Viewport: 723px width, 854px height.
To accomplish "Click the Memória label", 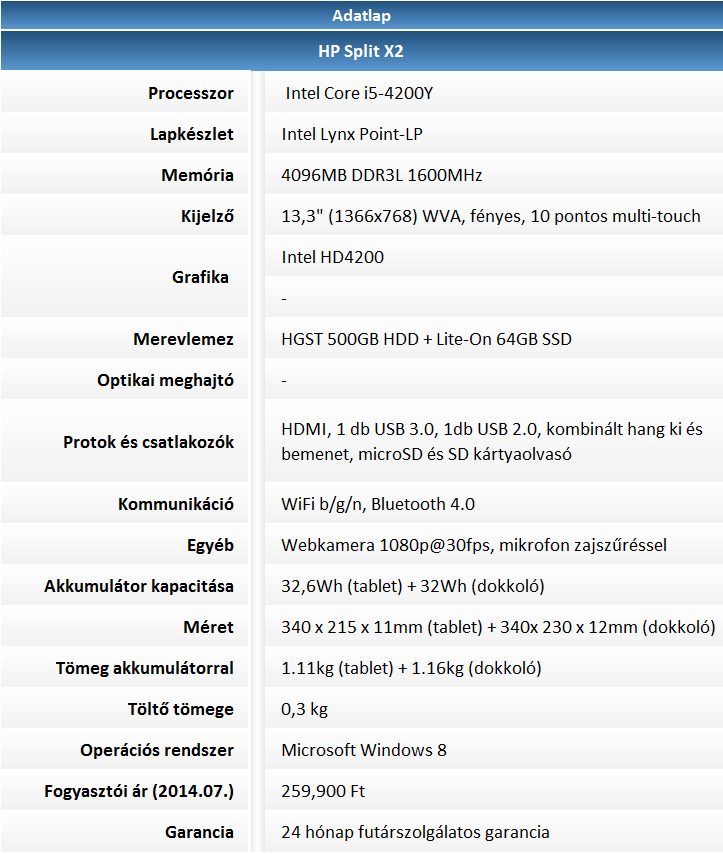I will click(x=197, y=175).
